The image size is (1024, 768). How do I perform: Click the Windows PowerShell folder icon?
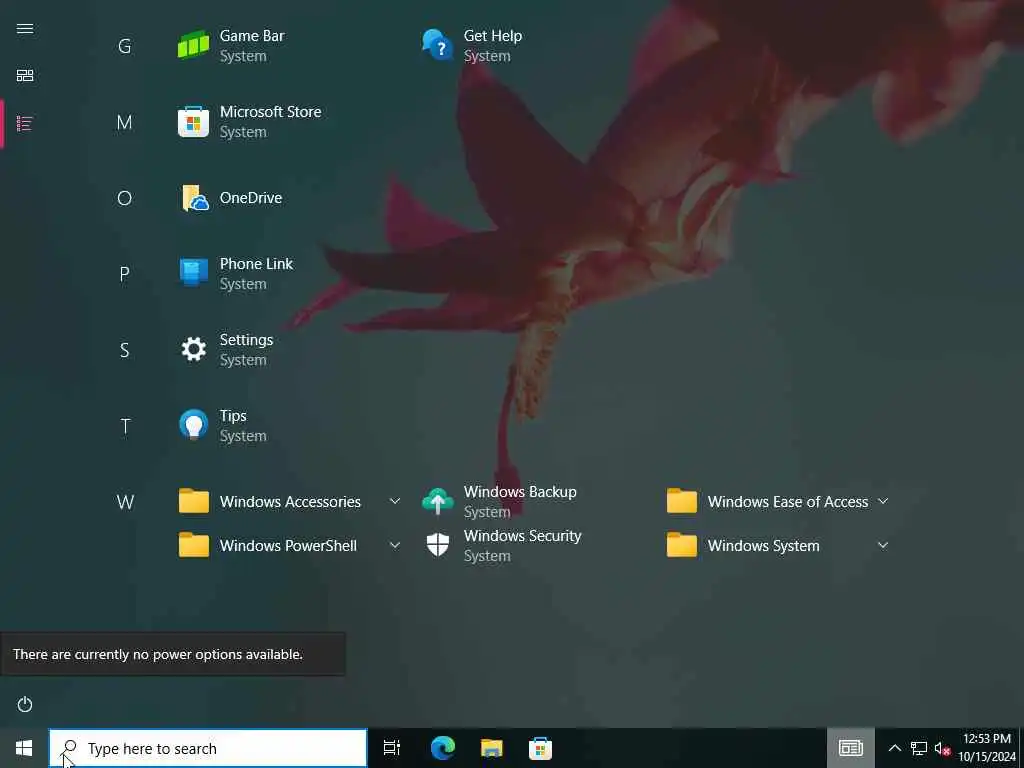[x=193, y=545]
